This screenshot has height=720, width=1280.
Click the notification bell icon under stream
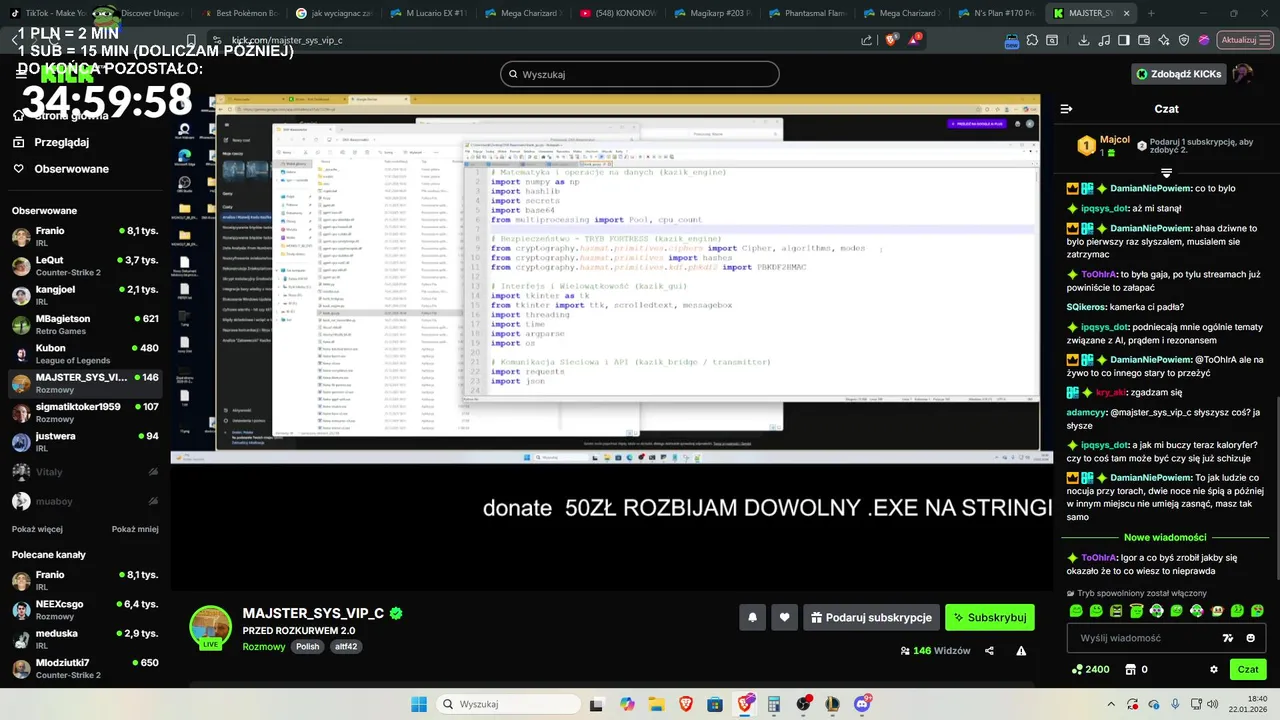pyautogui.click(x=753, y=618)
